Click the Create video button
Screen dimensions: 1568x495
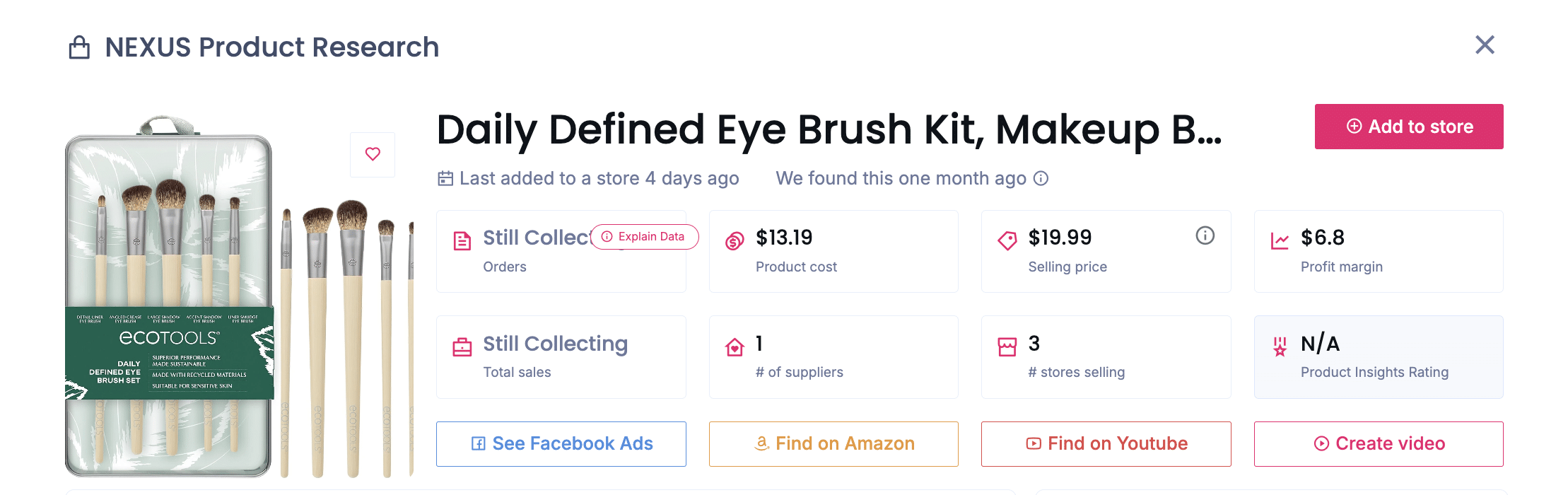pos(1379,443)
